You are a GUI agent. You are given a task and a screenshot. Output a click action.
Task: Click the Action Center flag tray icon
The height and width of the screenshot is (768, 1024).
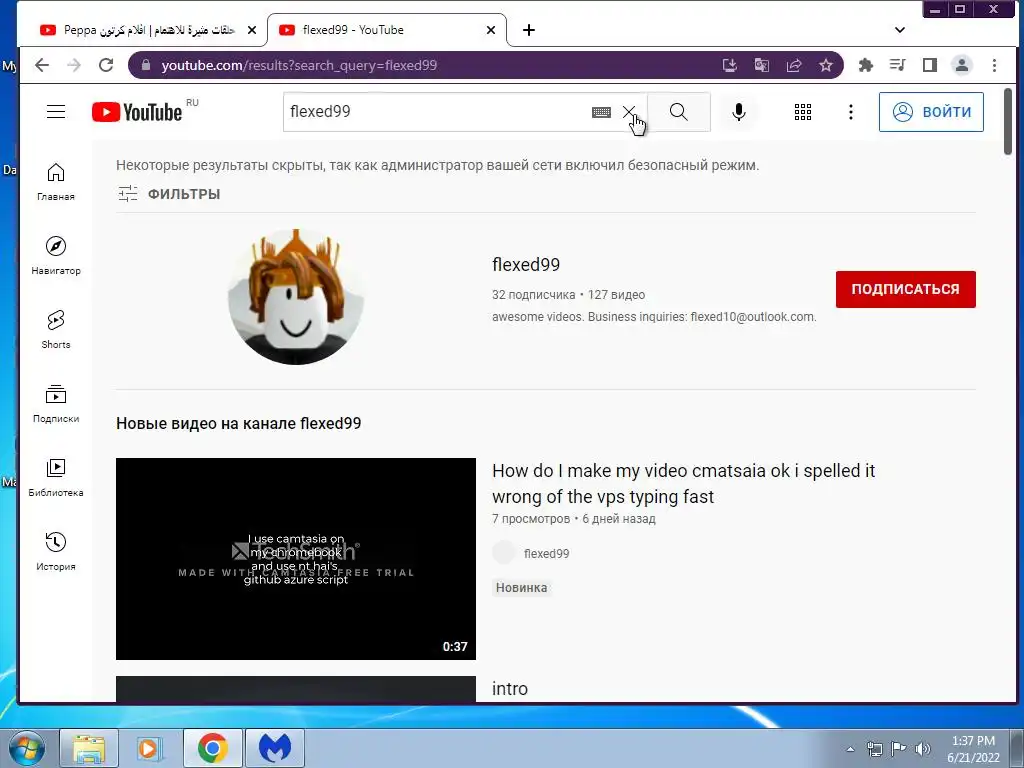tap(899, 749)
